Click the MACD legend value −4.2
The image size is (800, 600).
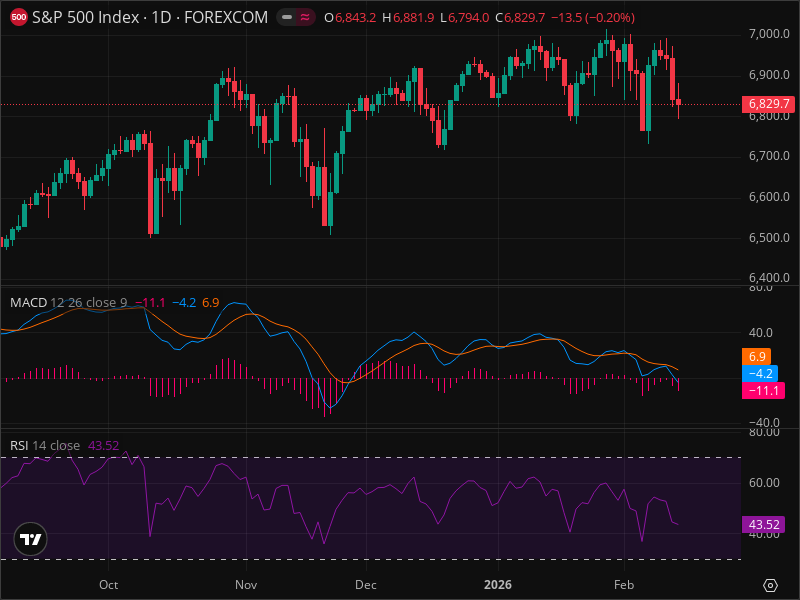pyautogui.click(x=184, y=303)
